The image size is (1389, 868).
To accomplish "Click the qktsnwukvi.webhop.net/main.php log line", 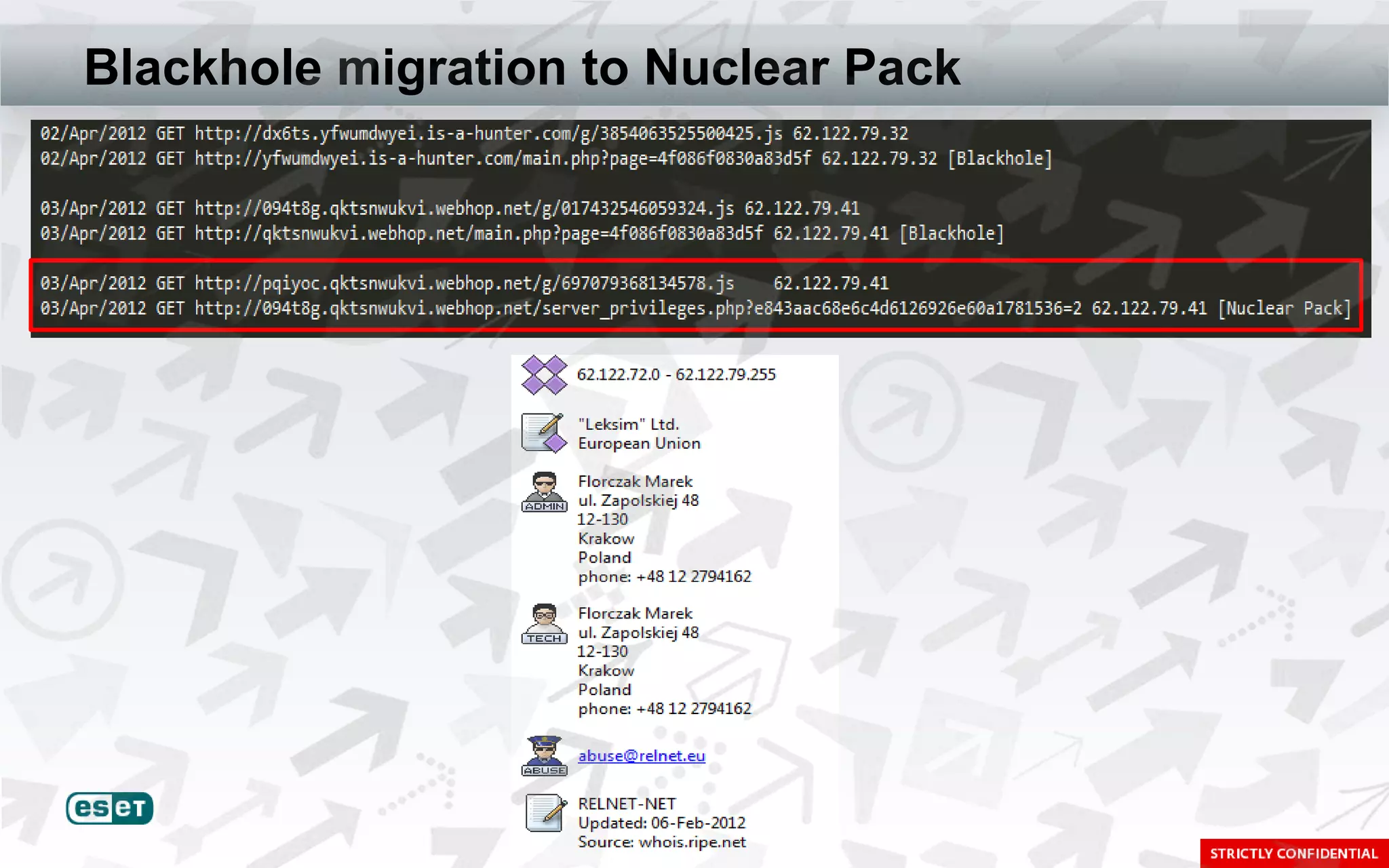I will 522,233.
